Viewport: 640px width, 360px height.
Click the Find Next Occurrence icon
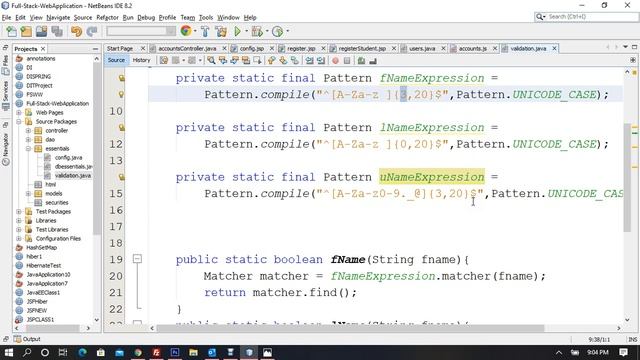coord(234,60)
